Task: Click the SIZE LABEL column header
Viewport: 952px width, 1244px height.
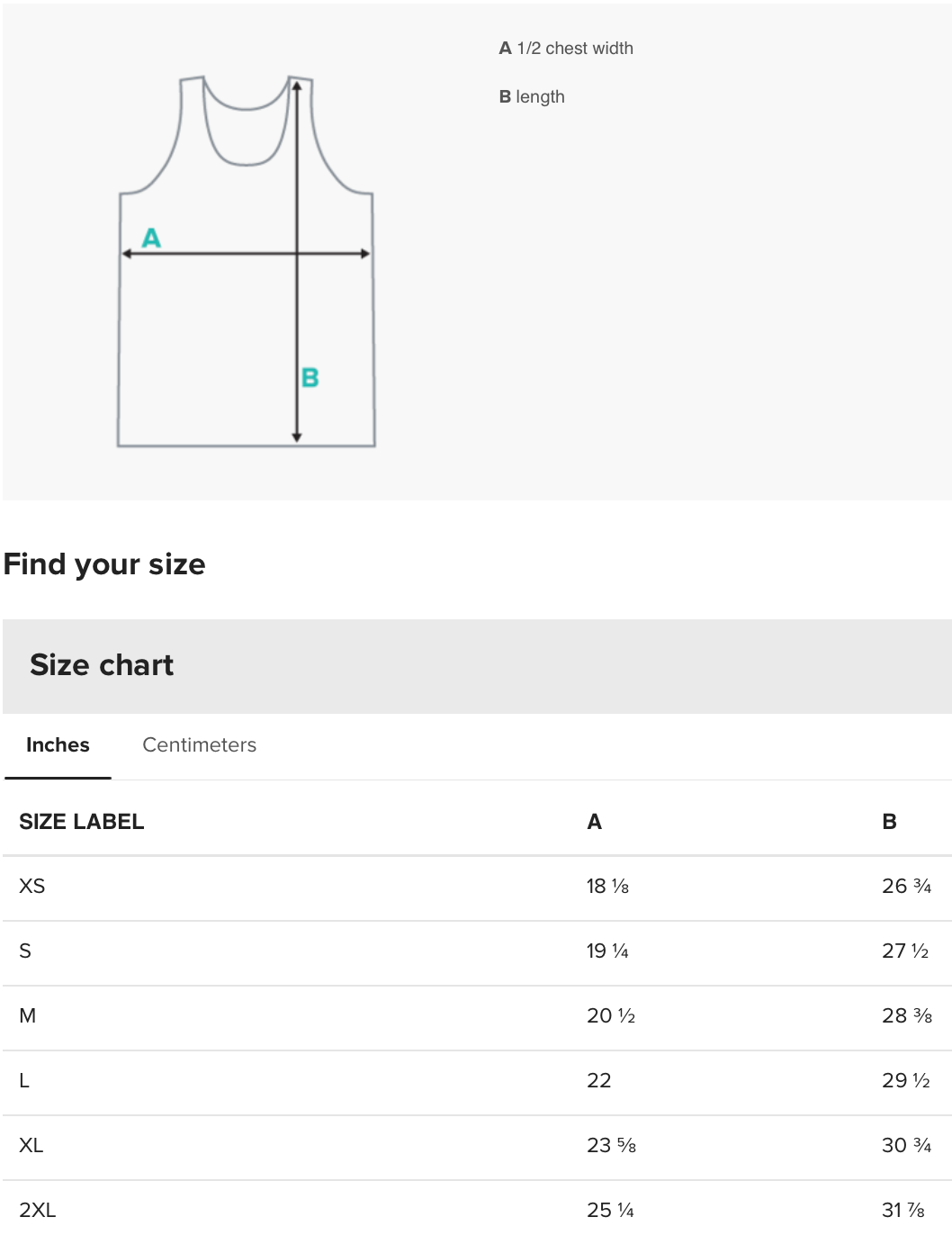Action: [82, 822]
